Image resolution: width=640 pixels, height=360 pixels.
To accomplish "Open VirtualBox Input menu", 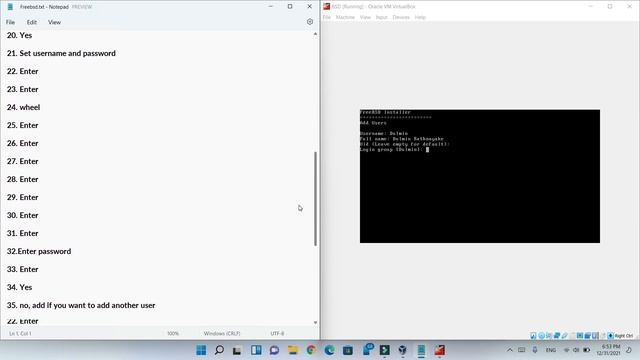I will point(381,17).
